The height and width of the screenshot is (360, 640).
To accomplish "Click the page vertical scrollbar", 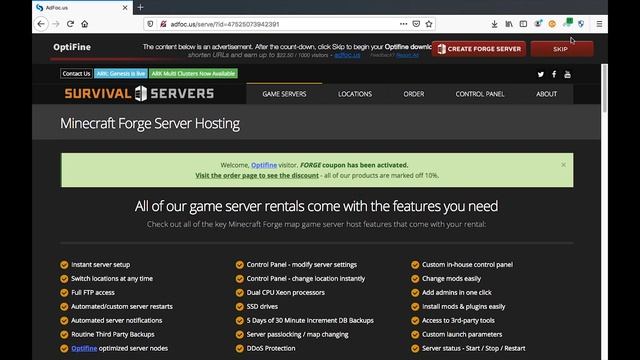I will (x=604, y=88).
